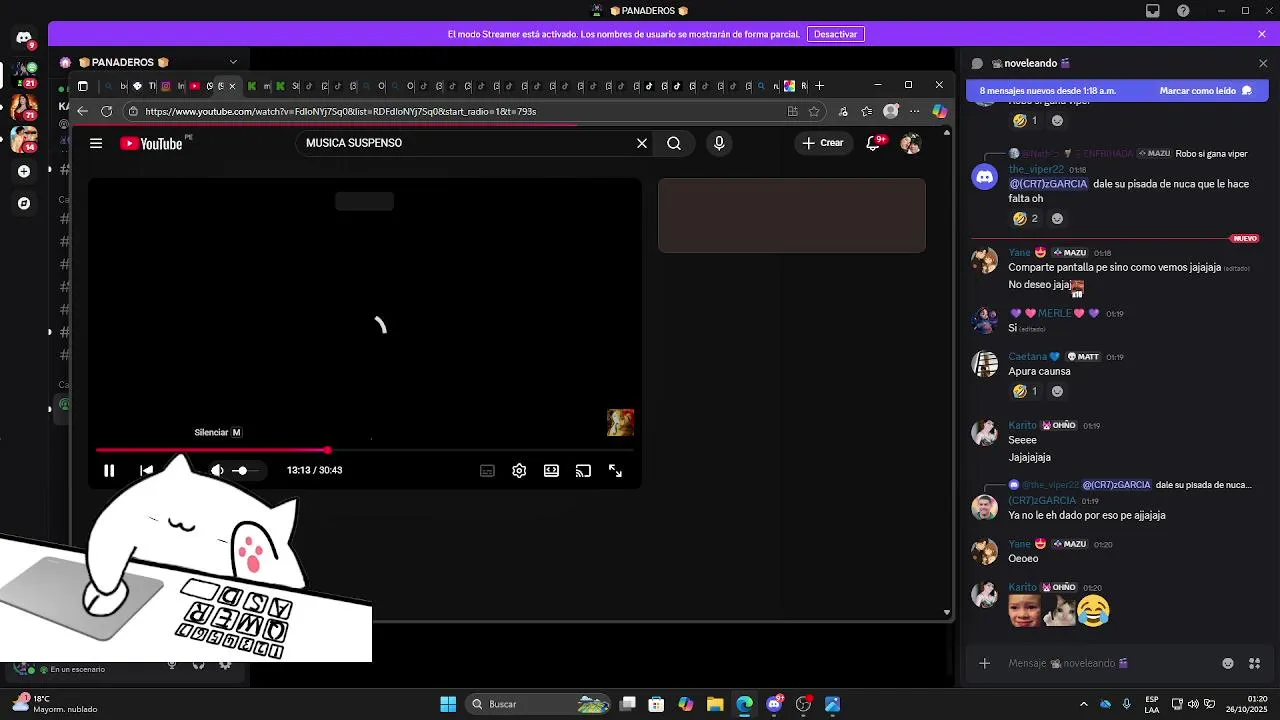
Task: Reload the YouTube page
Action: click(107, 111)
